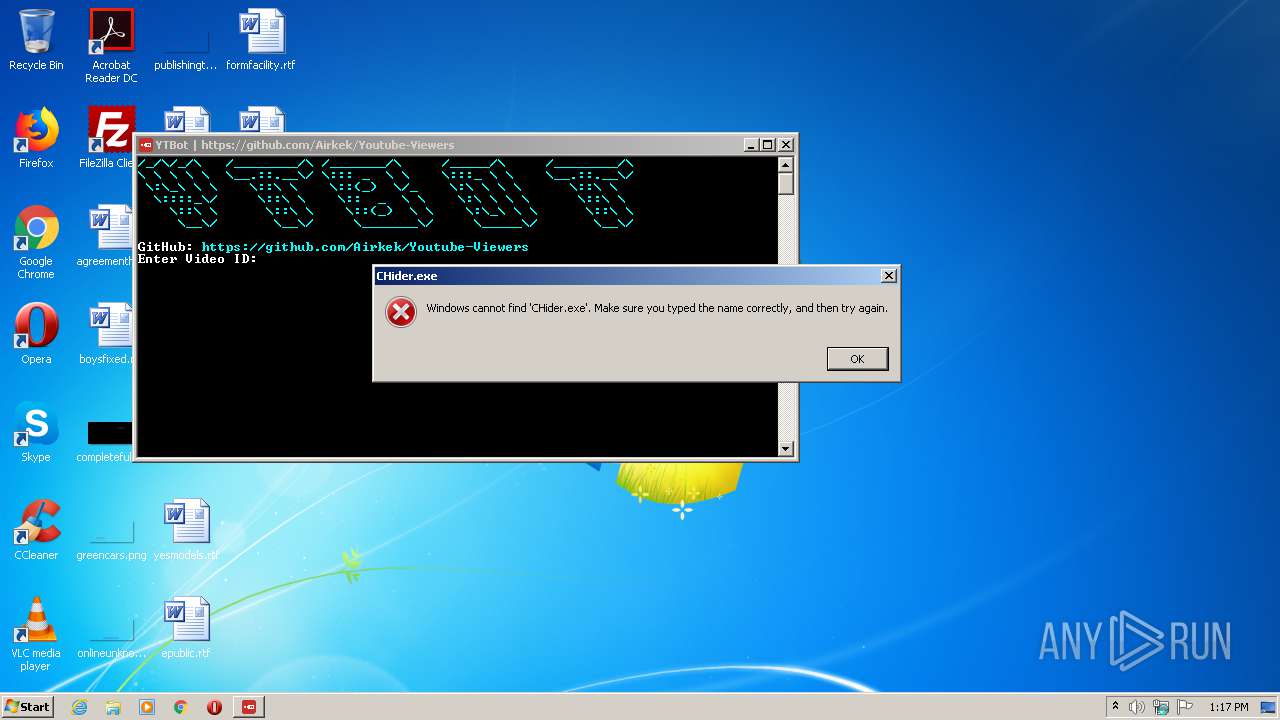Click the Show desktop button
1280x720 pixels.
[1270, 707]
